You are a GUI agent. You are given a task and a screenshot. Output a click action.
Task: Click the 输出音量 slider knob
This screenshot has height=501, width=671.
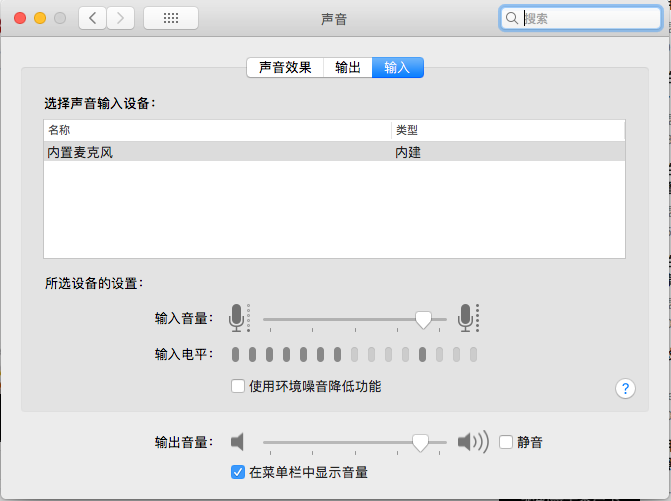coord(421,442)
